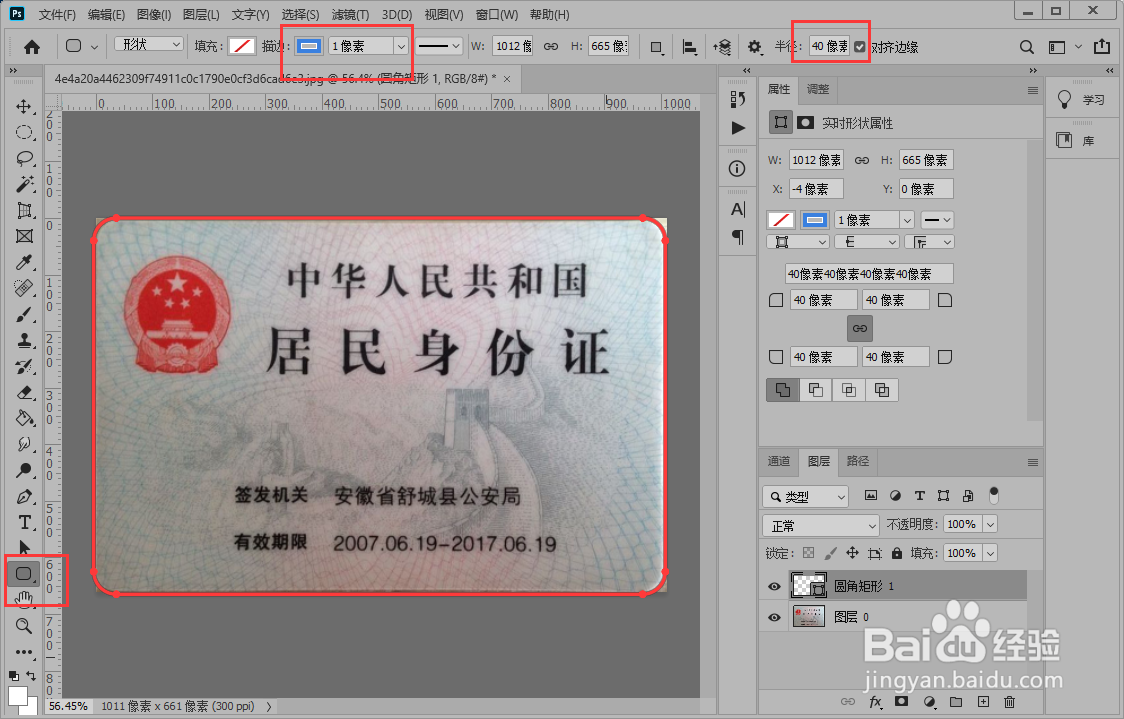Open the History panel icon

pyautogui.click(x=738, y=99)
